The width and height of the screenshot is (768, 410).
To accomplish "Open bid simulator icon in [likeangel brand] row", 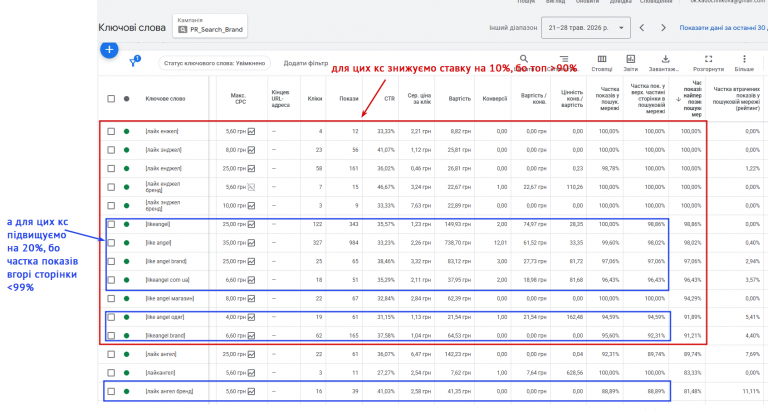I will coord(251,336).
